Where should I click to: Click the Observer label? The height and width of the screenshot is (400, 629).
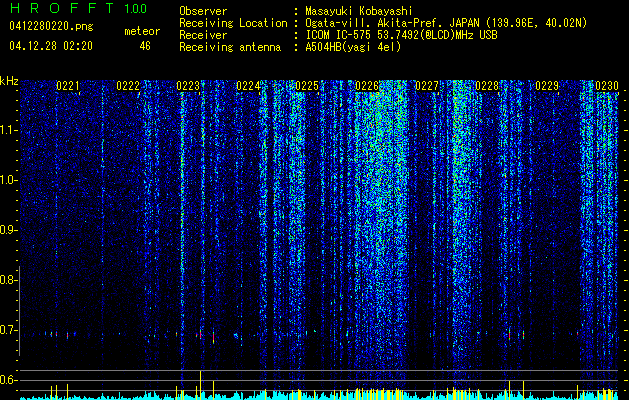[x=203, y=11]
